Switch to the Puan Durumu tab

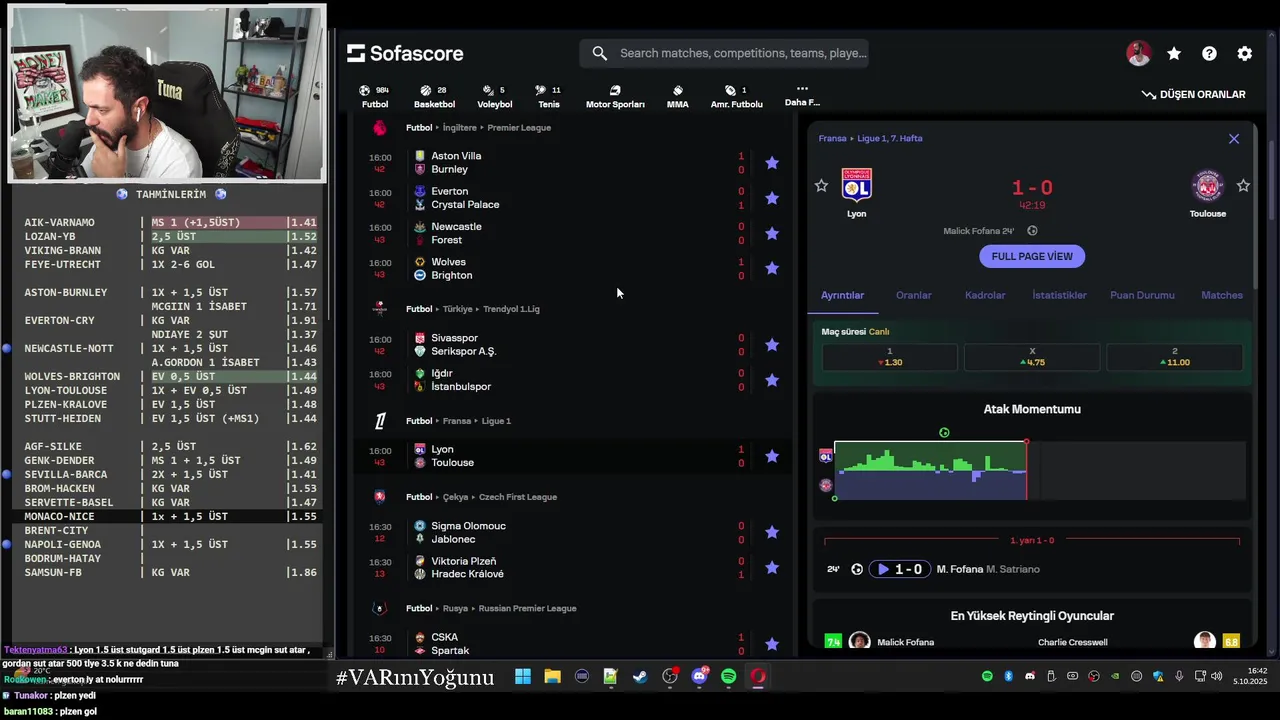(x=1142, y=295)
